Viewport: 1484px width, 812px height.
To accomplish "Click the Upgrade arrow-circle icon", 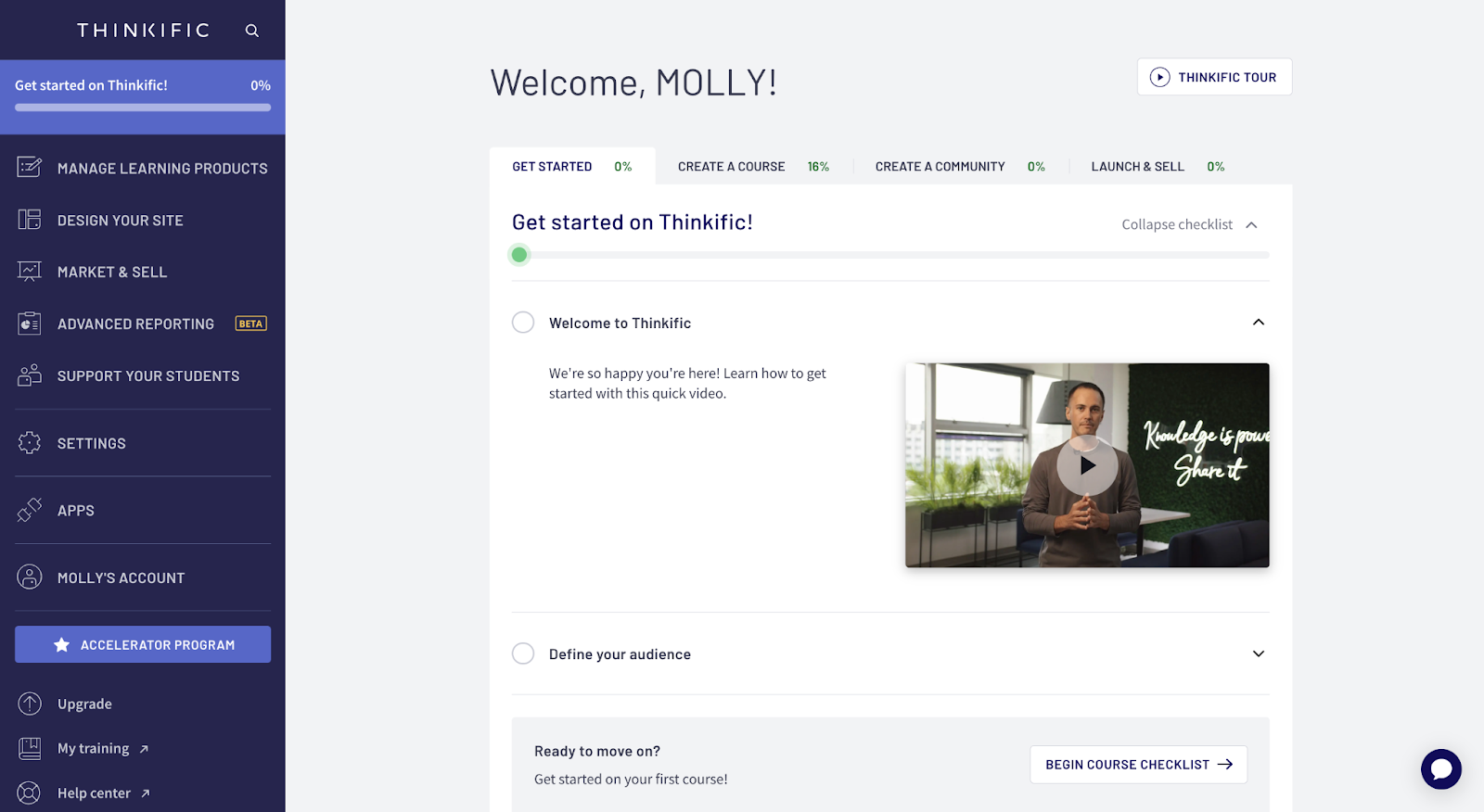I will [x=30, y=704].
